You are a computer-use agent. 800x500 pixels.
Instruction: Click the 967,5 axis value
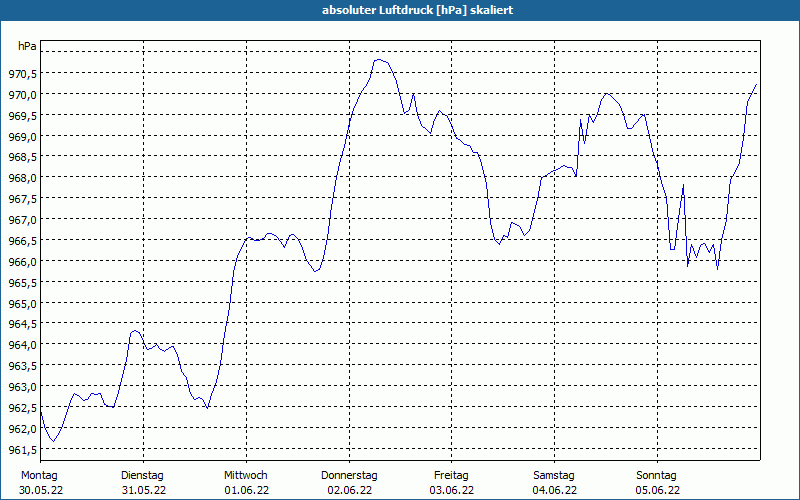point(23,199)
